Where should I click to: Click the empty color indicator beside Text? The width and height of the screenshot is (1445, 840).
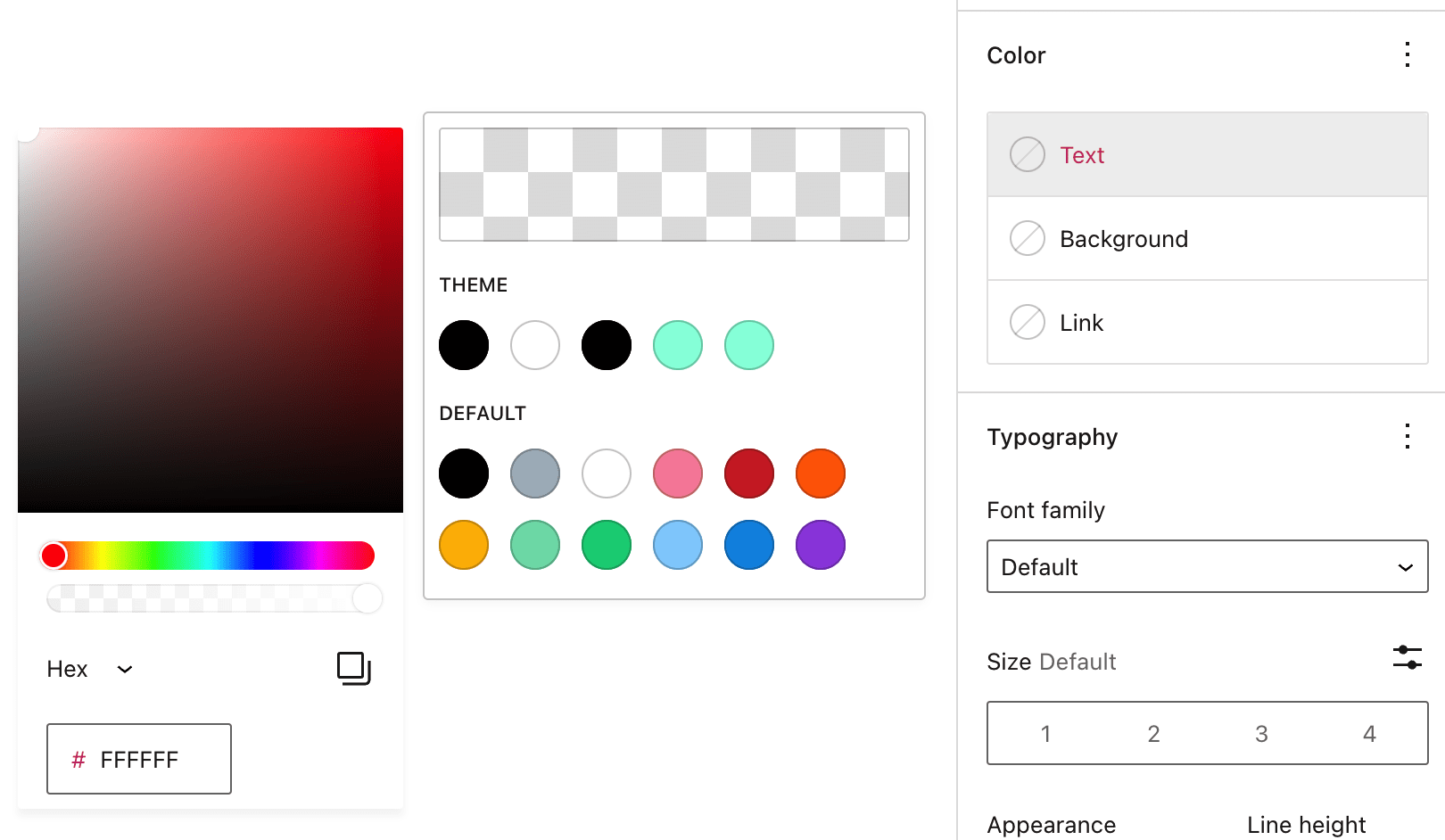click(x=1027, y=155)
